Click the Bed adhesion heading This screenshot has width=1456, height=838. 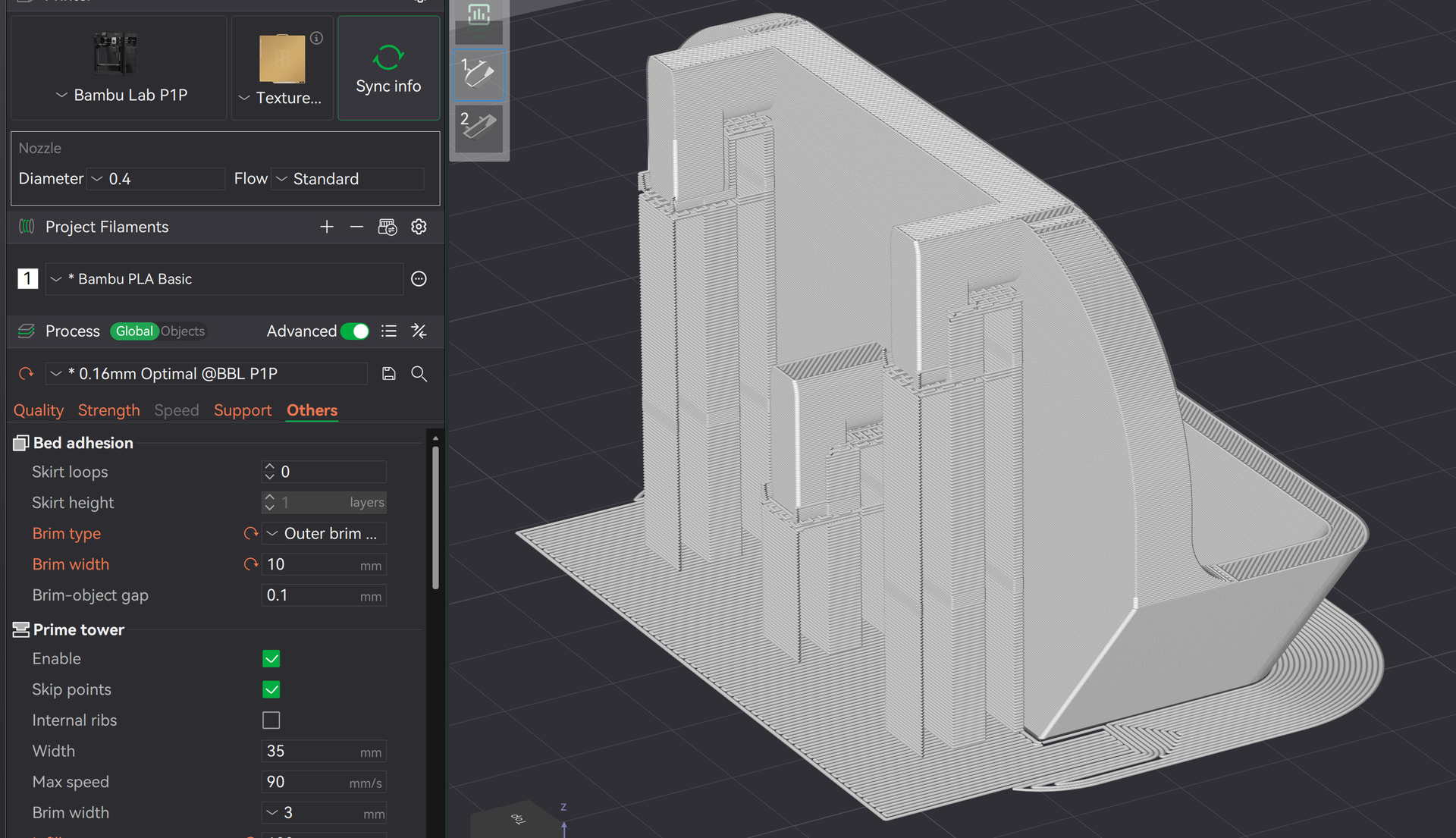83,443
